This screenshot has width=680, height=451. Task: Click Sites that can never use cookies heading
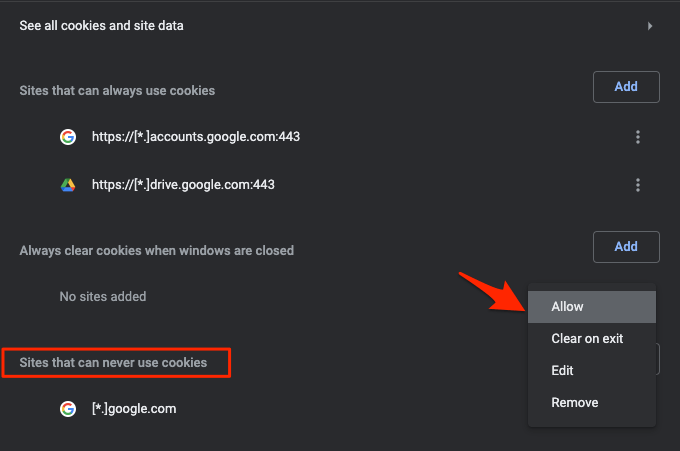click(x=113, y=362)
